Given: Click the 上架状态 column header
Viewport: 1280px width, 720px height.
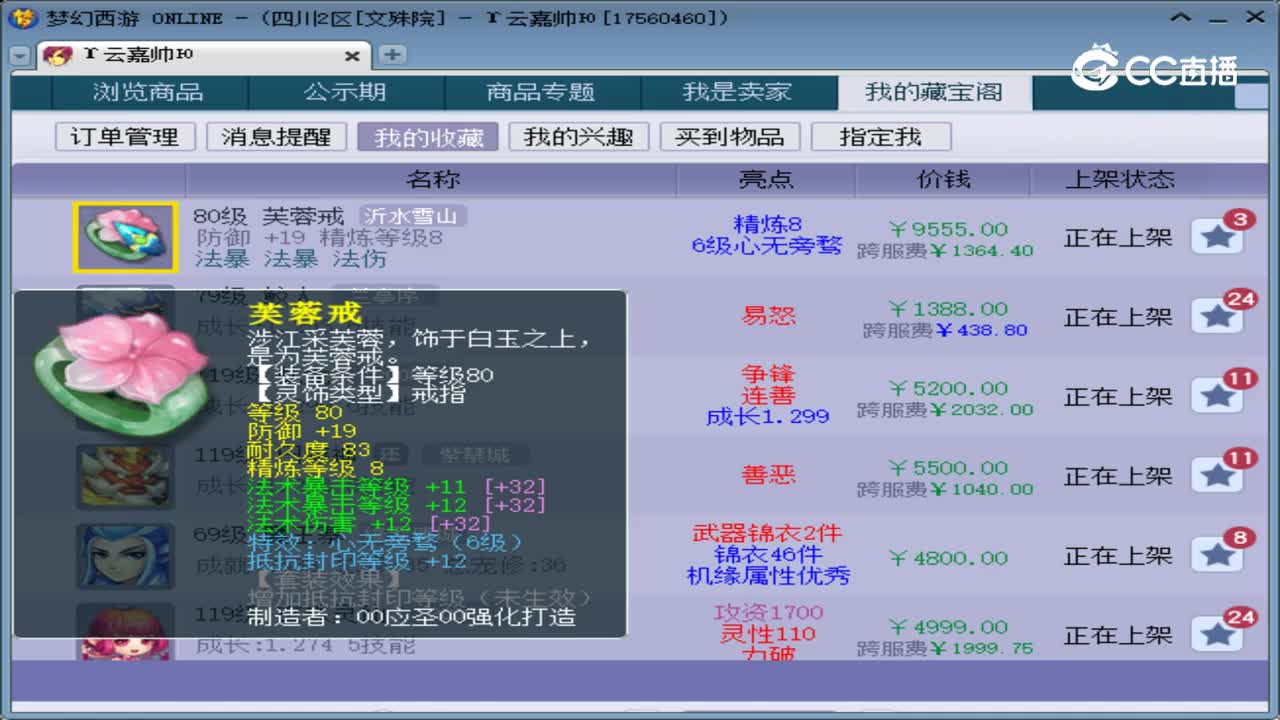Looking at the screenshot, I should tap(1120, 179).
